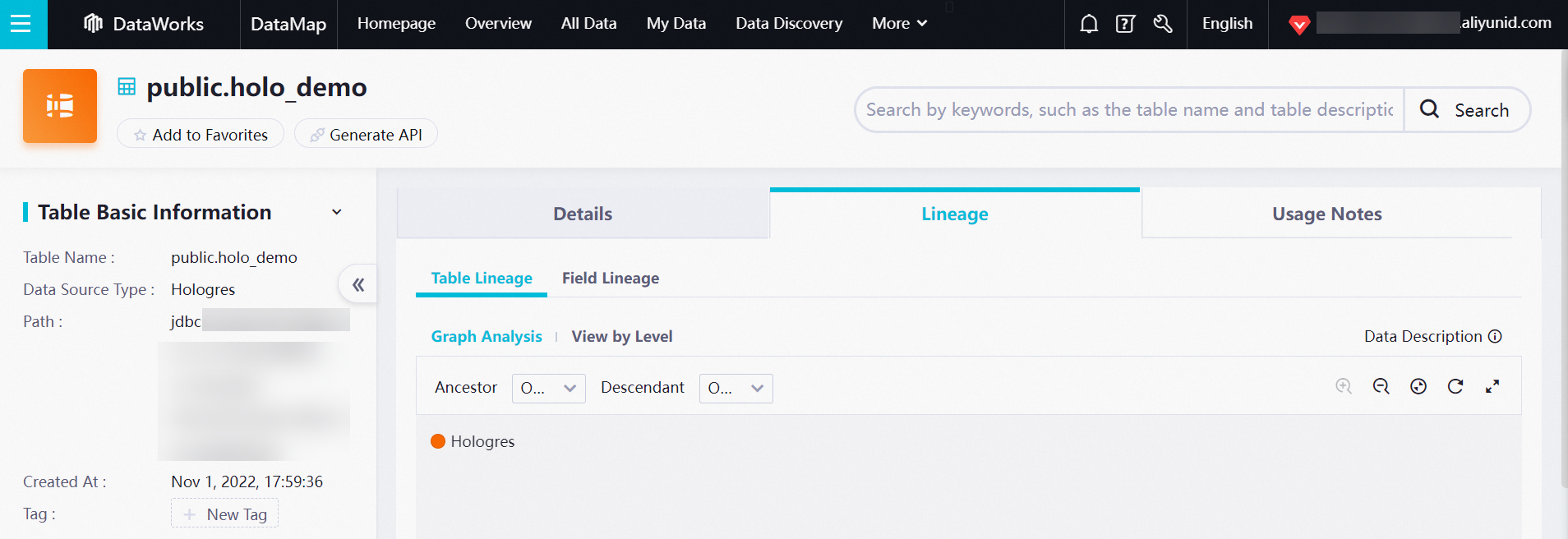The height and width of the screenshot is (539, 1568).
Task: Open Overview in navigation
Action: [498, 24]
